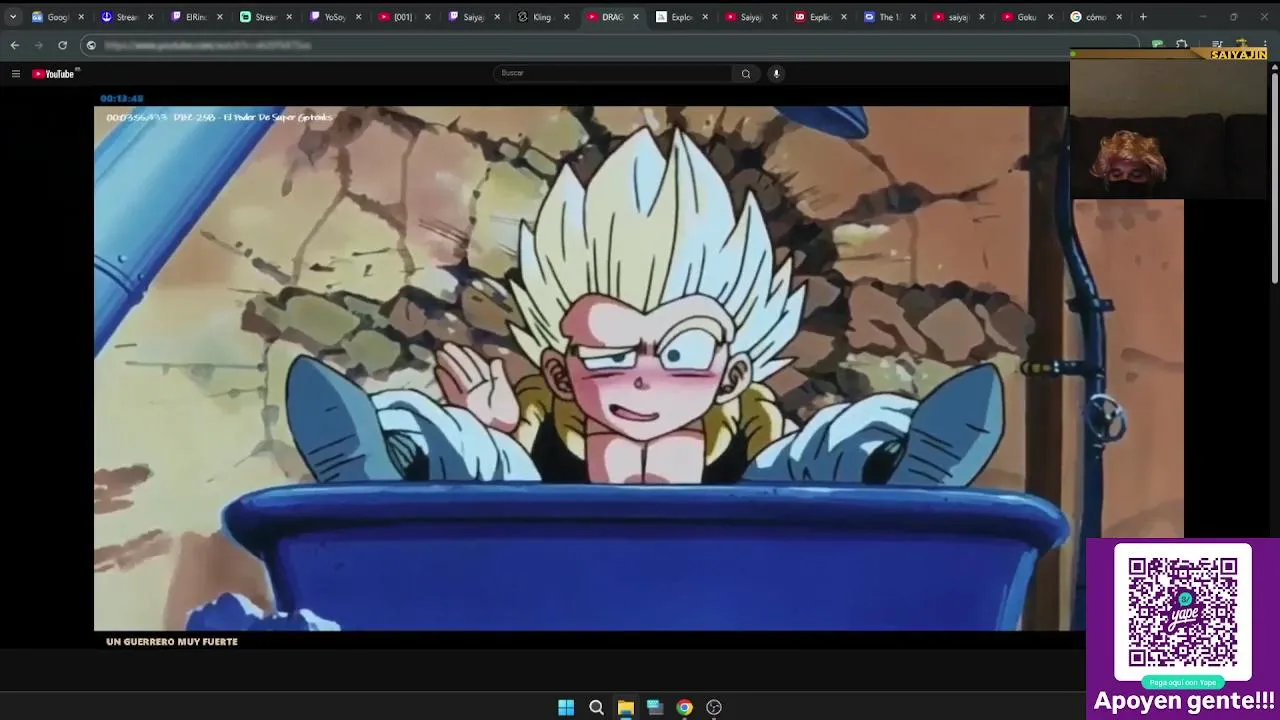Click the browser forward arrow
Screen dimensions: 1280x720
[x=38, y=45]
